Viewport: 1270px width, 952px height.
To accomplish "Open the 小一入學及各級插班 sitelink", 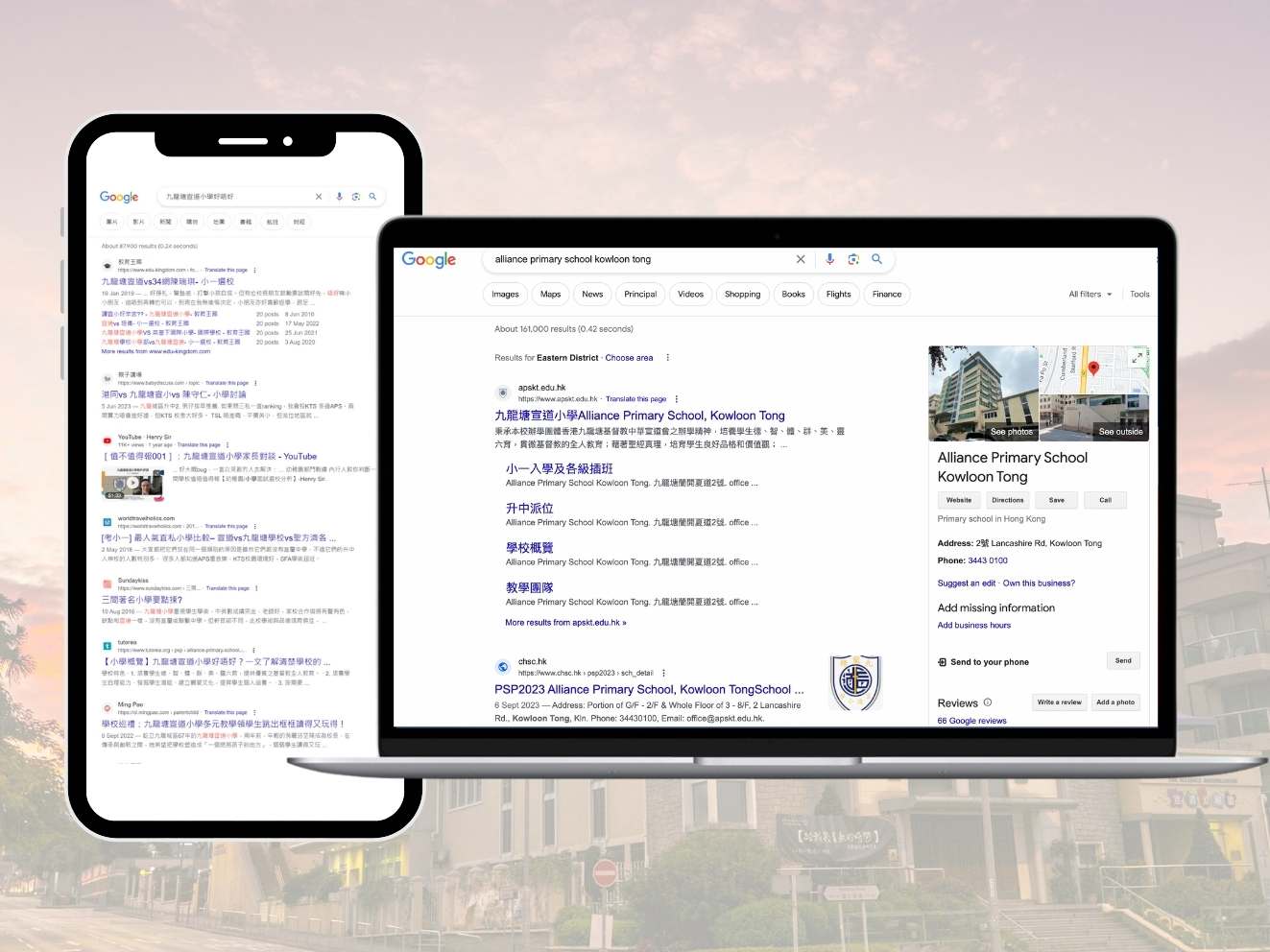I will pos(559,468).
